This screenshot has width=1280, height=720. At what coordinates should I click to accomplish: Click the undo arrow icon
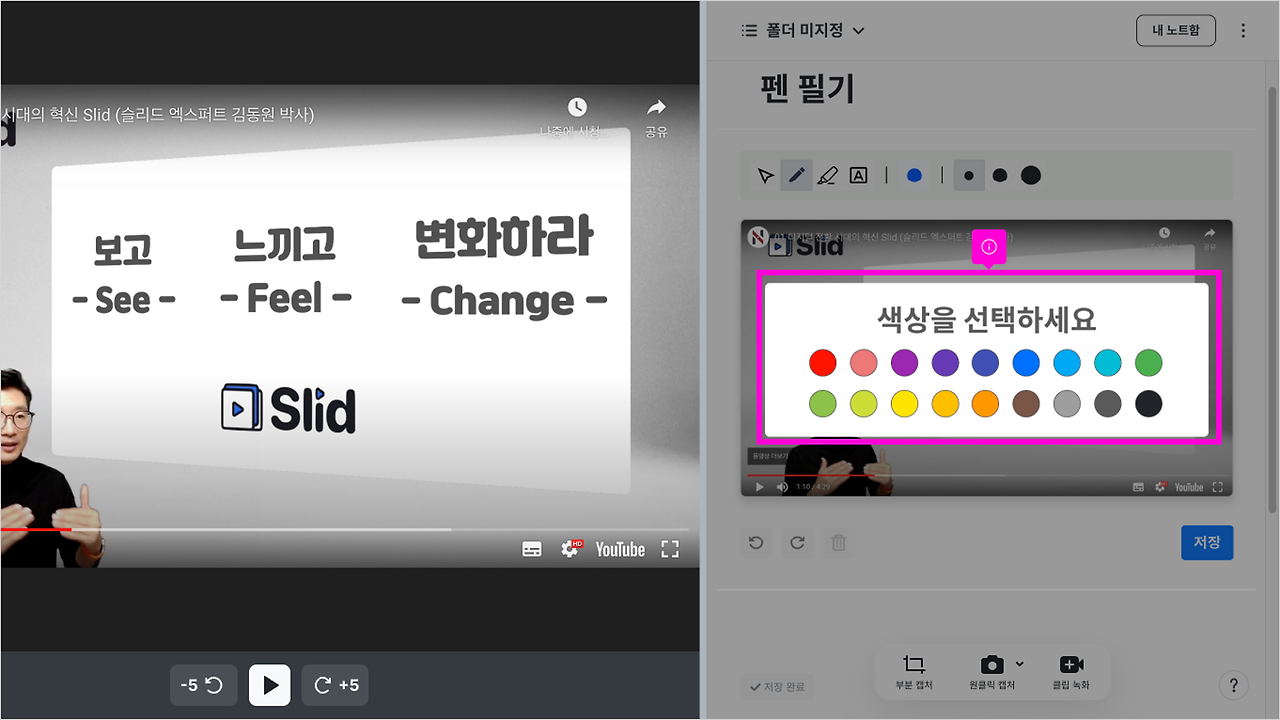(757, 542)
